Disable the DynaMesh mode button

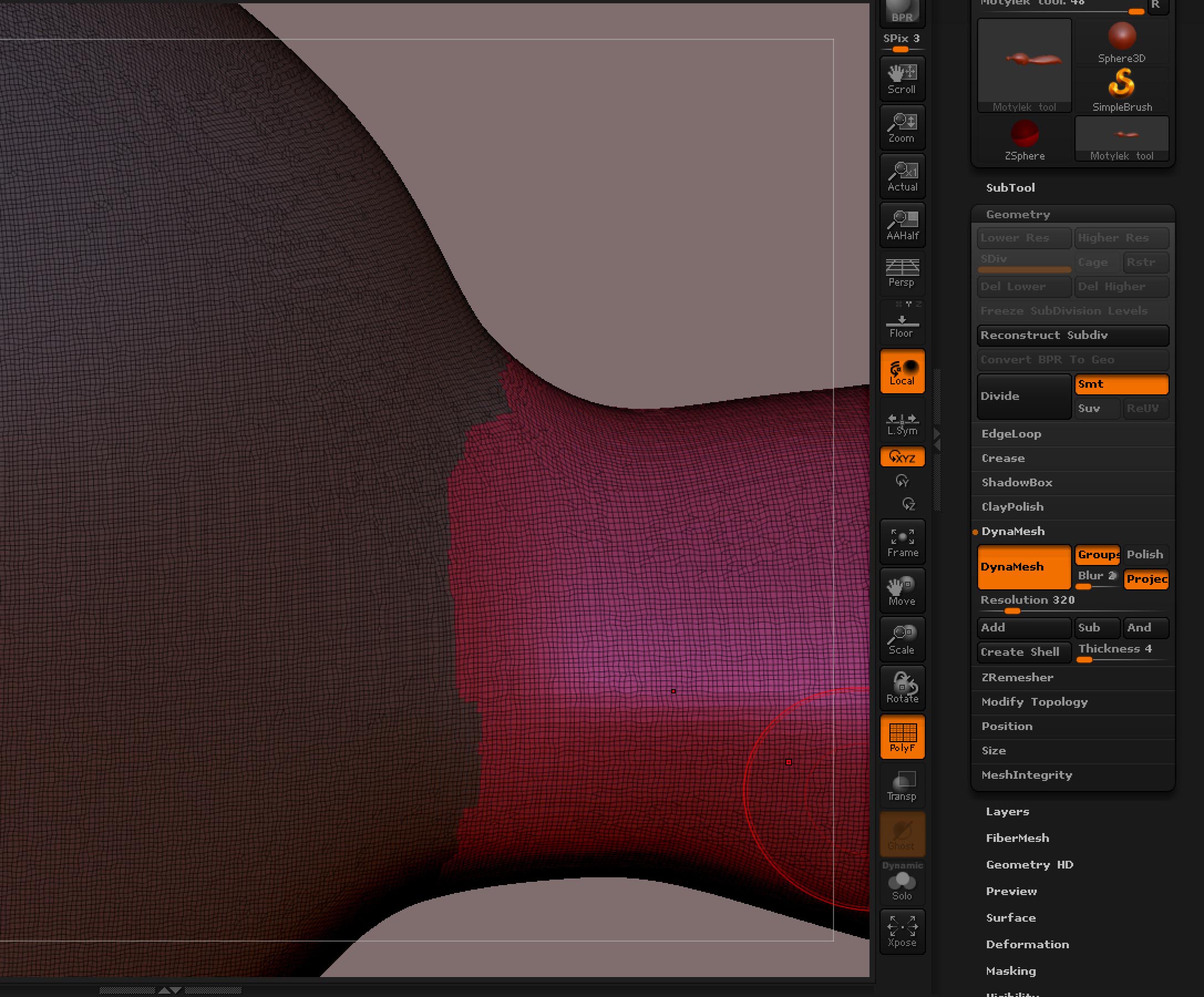click(1023, 567)
